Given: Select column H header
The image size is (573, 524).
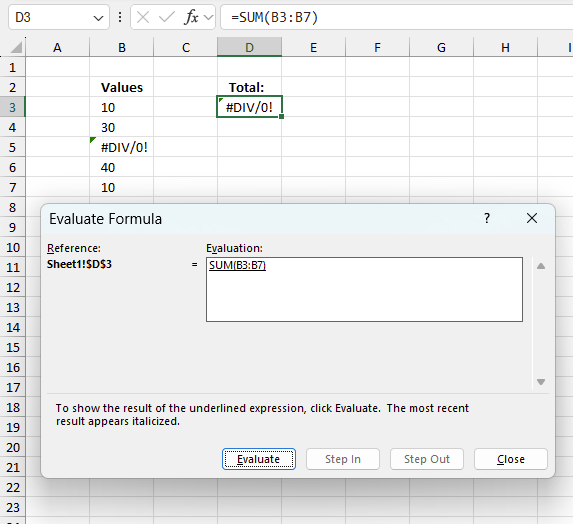Looking at the screenshot, I should click(x=505, y=48).
